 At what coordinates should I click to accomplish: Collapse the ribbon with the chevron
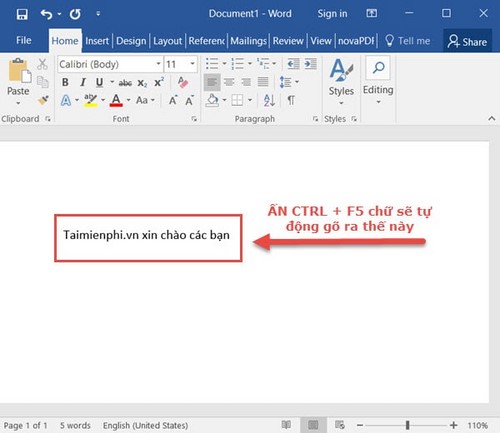point(492,118)
